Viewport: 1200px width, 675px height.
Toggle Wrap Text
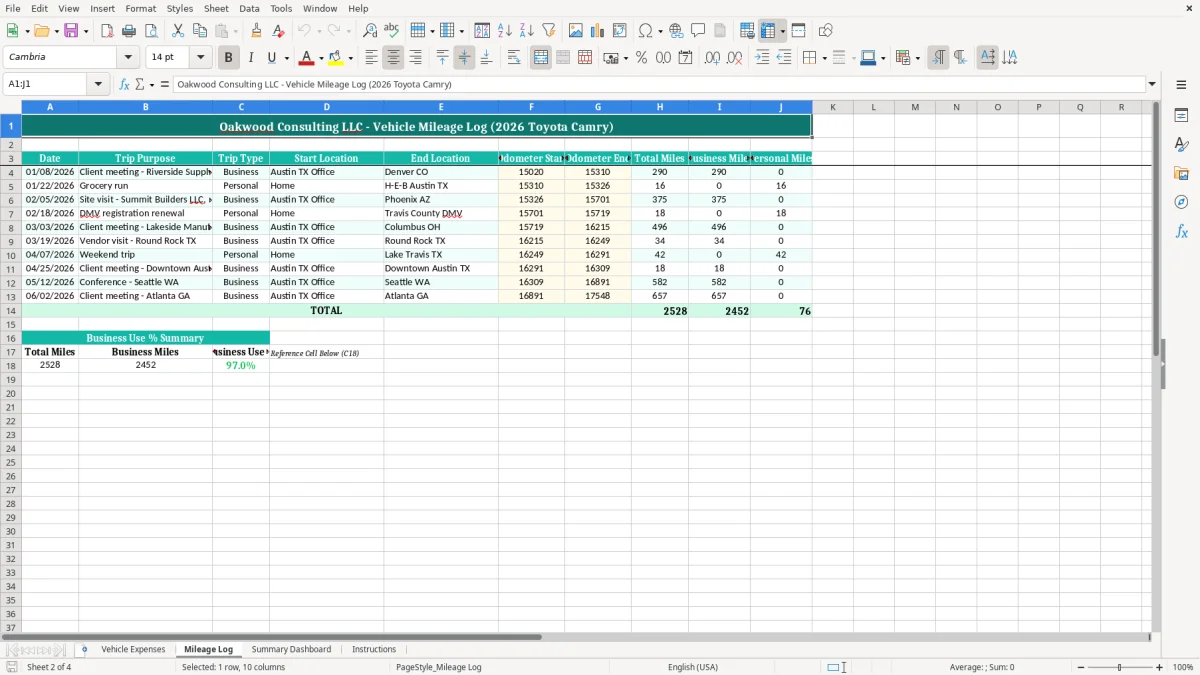pyautogui.click(x=514, y=58)
